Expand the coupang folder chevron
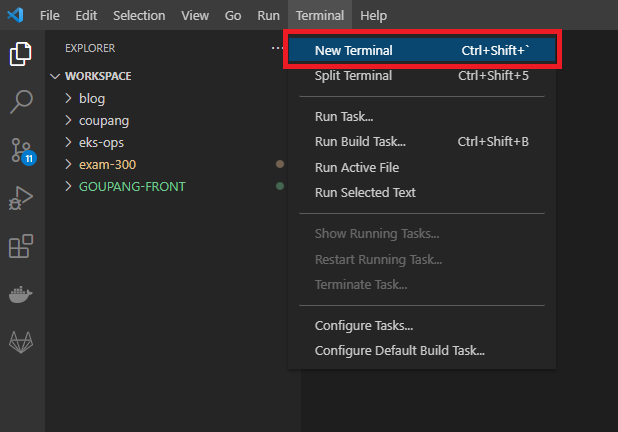Viewport: 618px width, 432px height. 68,120
